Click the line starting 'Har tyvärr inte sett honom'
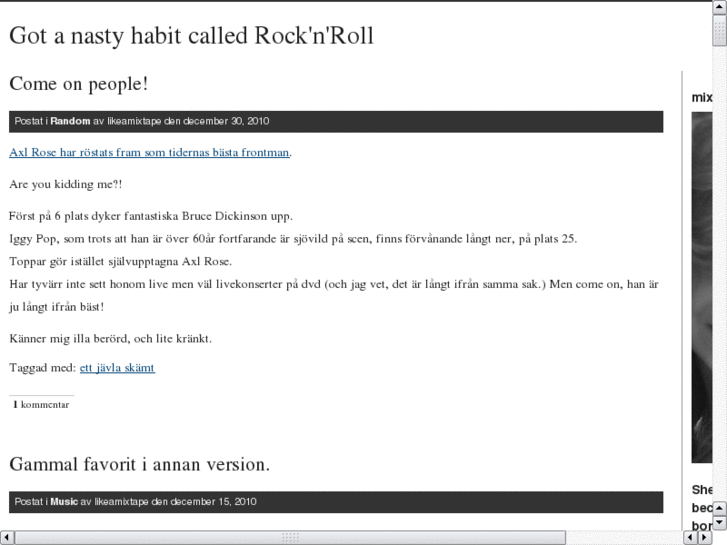 (334, 284)
